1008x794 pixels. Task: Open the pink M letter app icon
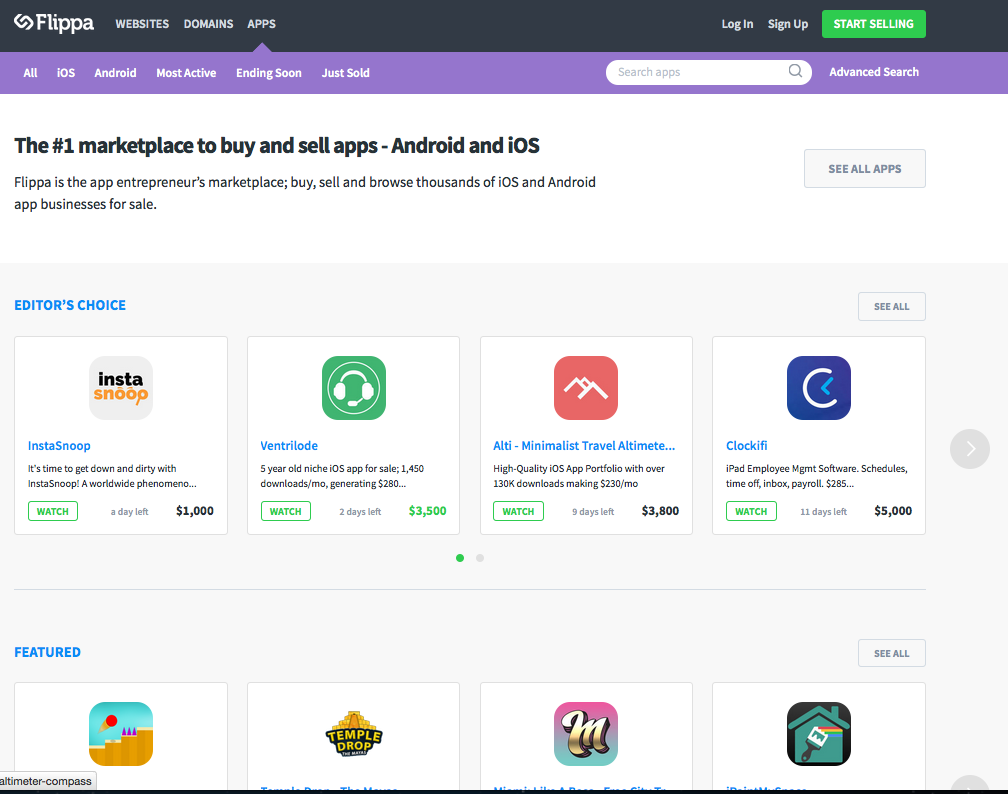(x=586, y=734)
